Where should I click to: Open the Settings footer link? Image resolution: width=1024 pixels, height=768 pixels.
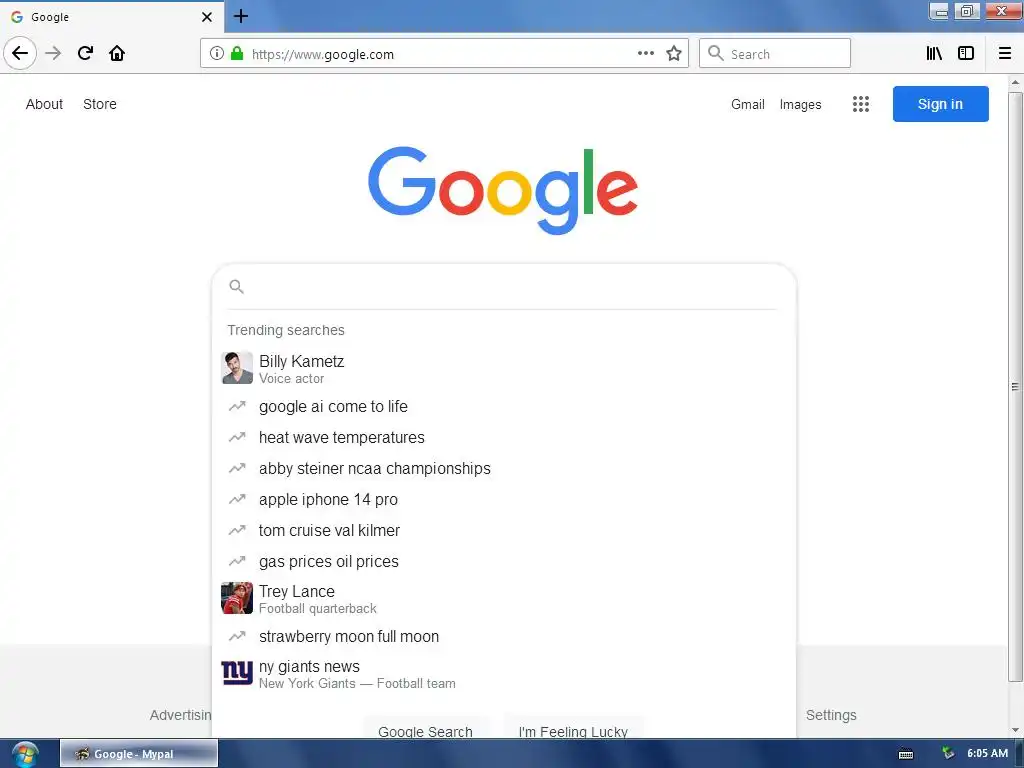tap(831, 715)
